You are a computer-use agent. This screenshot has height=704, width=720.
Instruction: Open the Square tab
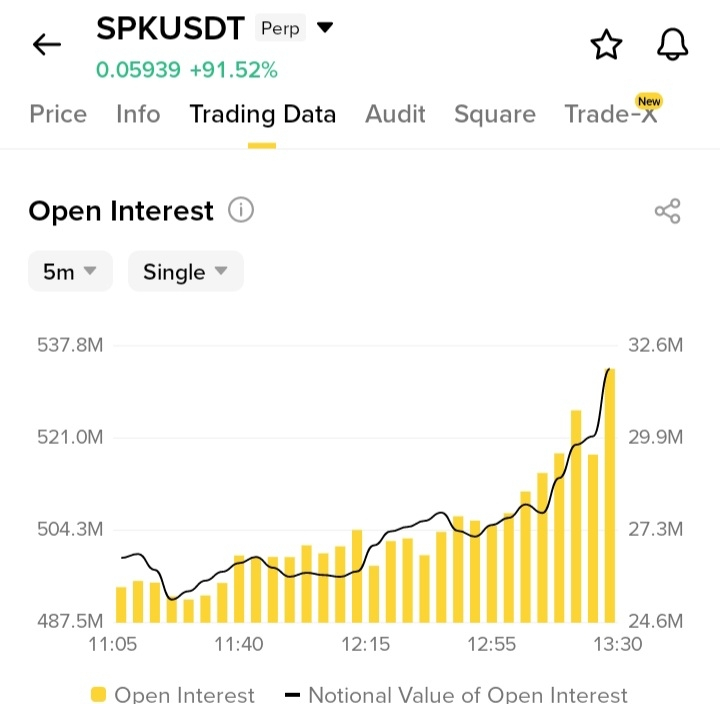pyautogui.click(x=495, y=115)
